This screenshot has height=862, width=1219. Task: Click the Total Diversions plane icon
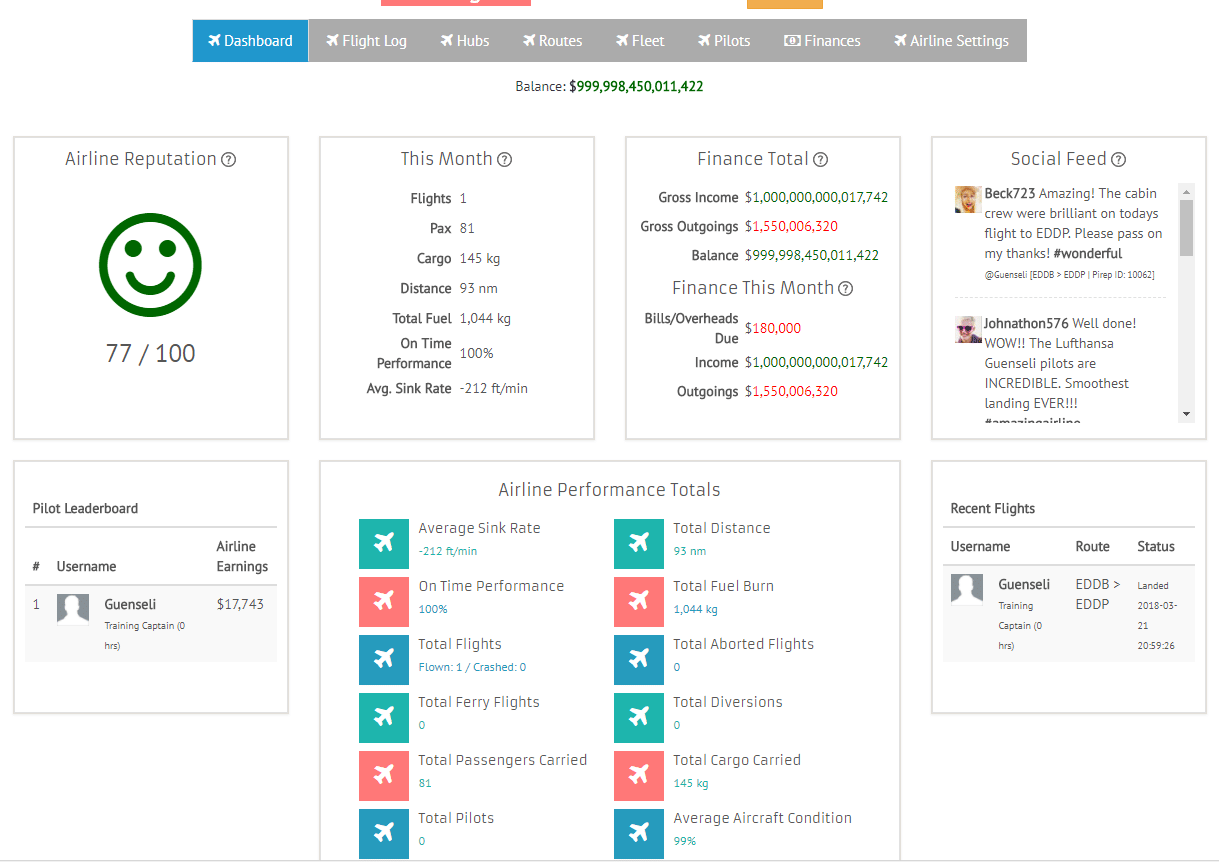coord(639,718)
